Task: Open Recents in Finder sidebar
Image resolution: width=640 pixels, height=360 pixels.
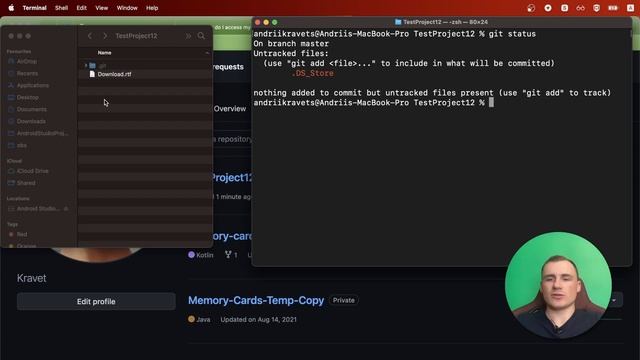Action: point(27,73)
